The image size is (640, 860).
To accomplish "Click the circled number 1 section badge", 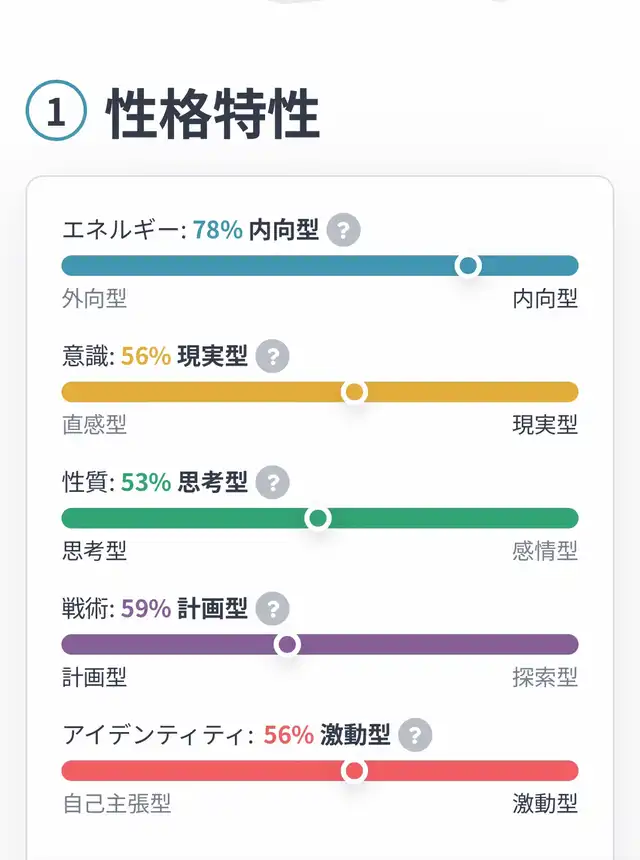I will pos(56,113).
